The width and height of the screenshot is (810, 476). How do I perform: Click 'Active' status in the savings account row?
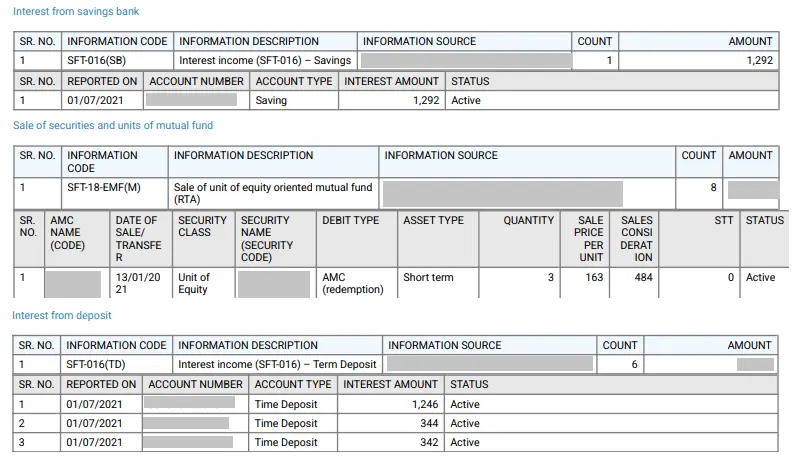click(466, 100)
